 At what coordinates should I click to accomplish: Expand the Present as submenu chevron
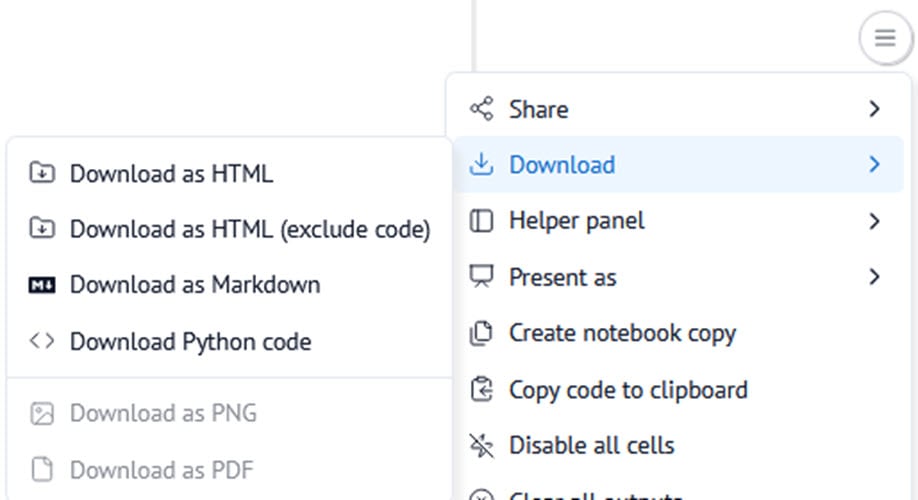pos(875,277)
